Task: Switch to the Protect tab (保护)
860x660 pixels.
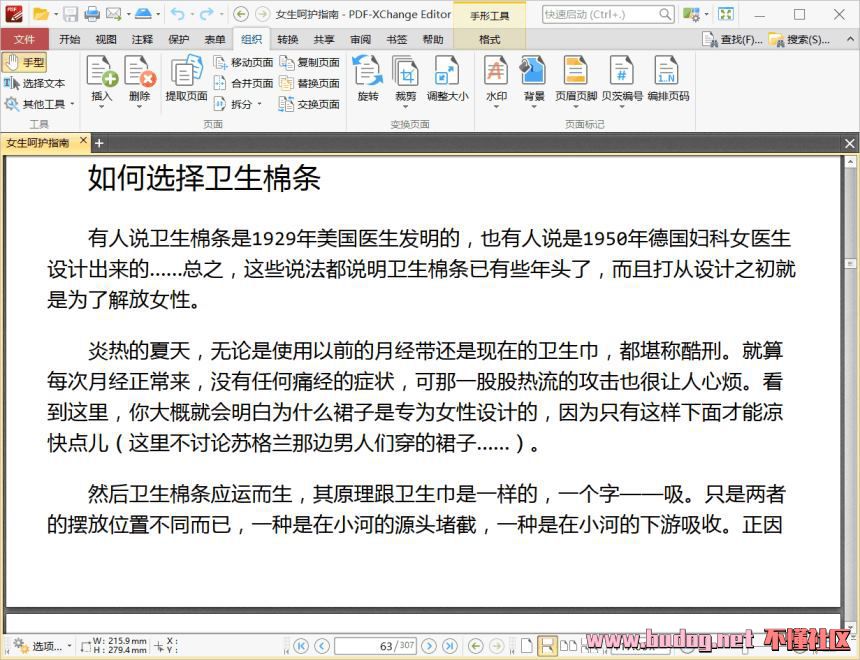Action: (x=178, y=40)
